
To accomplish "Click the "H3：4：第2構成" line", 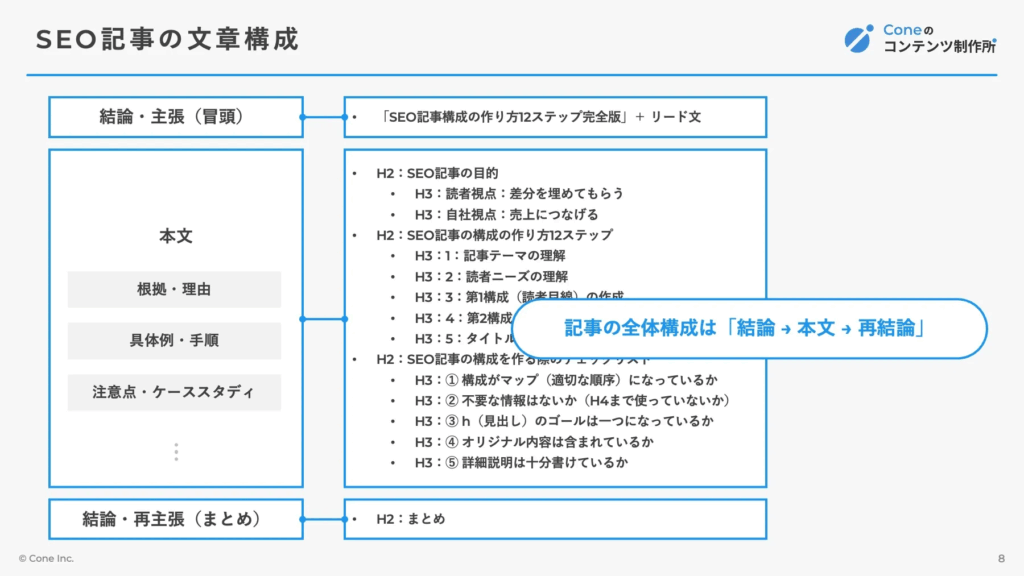I will [x=463, y=318].
